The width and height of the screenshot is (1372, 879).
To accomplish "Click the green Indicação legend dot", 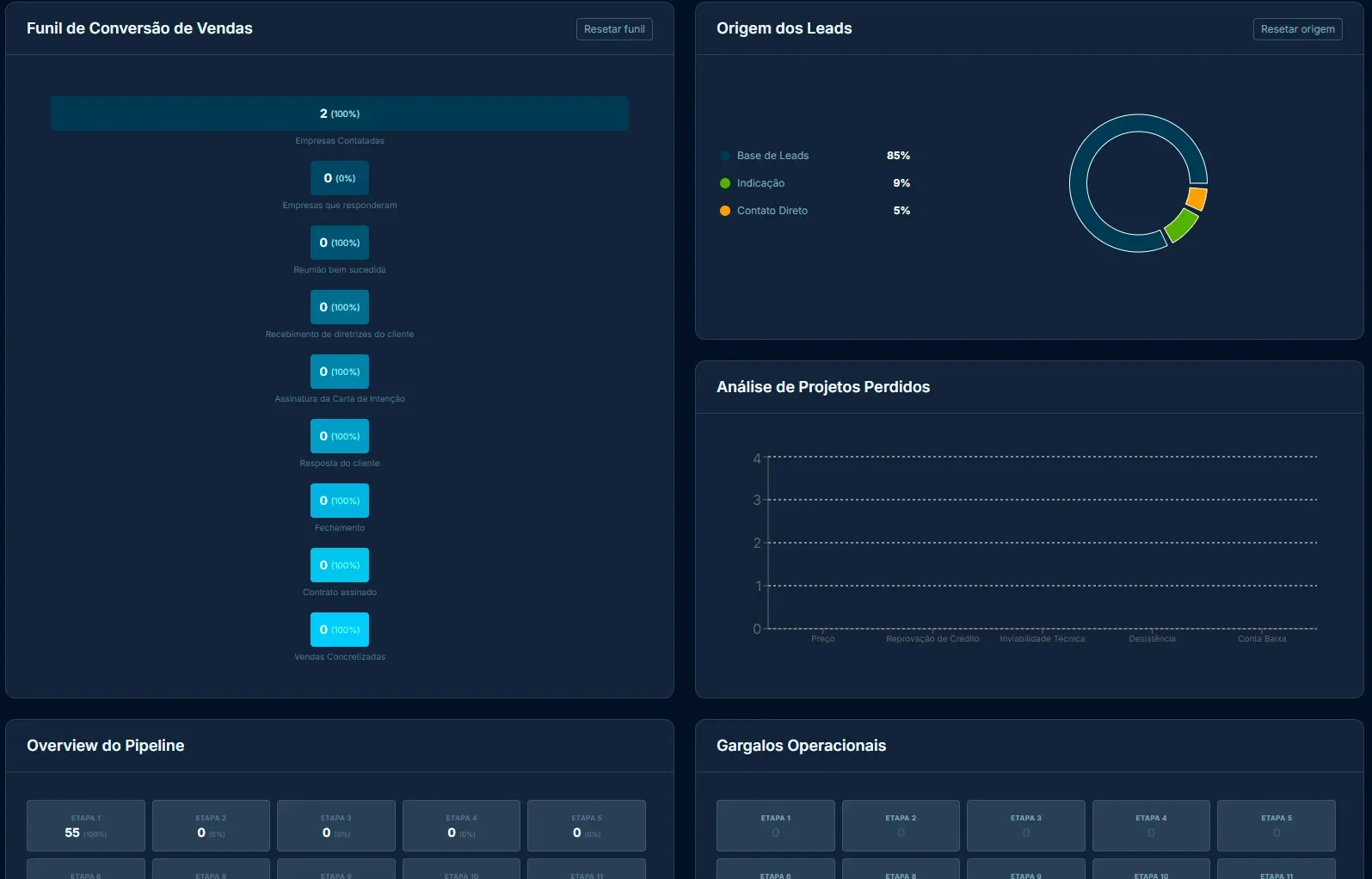I will pos(725,183).
